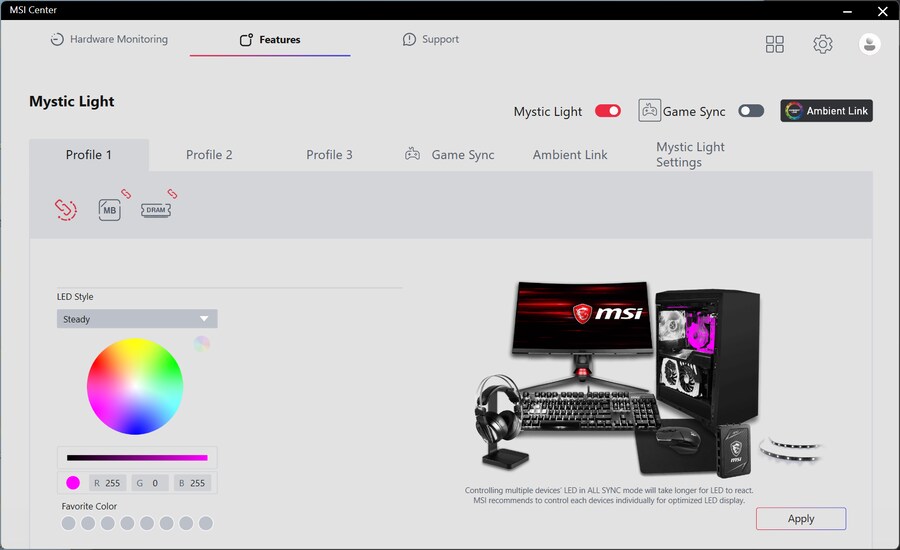Expand the LED Style Steady dropdown
Image resolution: width=900 pixels, height=550 pixels.
pos(137,319)
